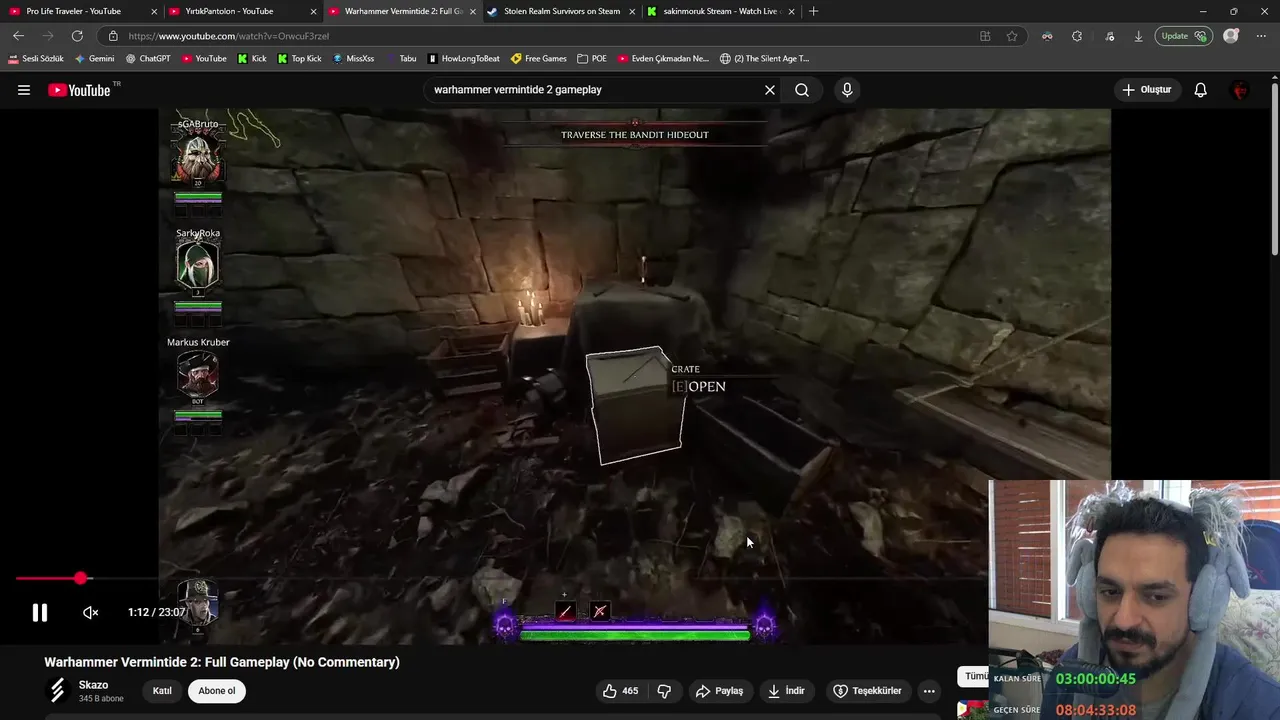1280x720 pixels.
Task: Open a new browser tab
Action: click(813, 11)
